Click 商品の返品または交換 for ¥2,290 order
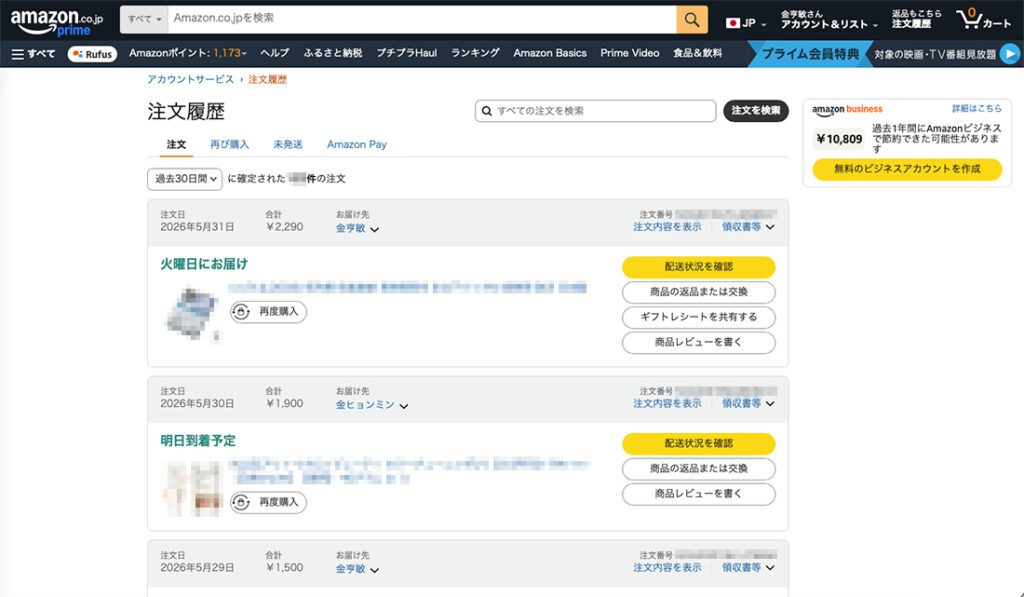Viewport: 1024px width, 597px height. (699, 292)
